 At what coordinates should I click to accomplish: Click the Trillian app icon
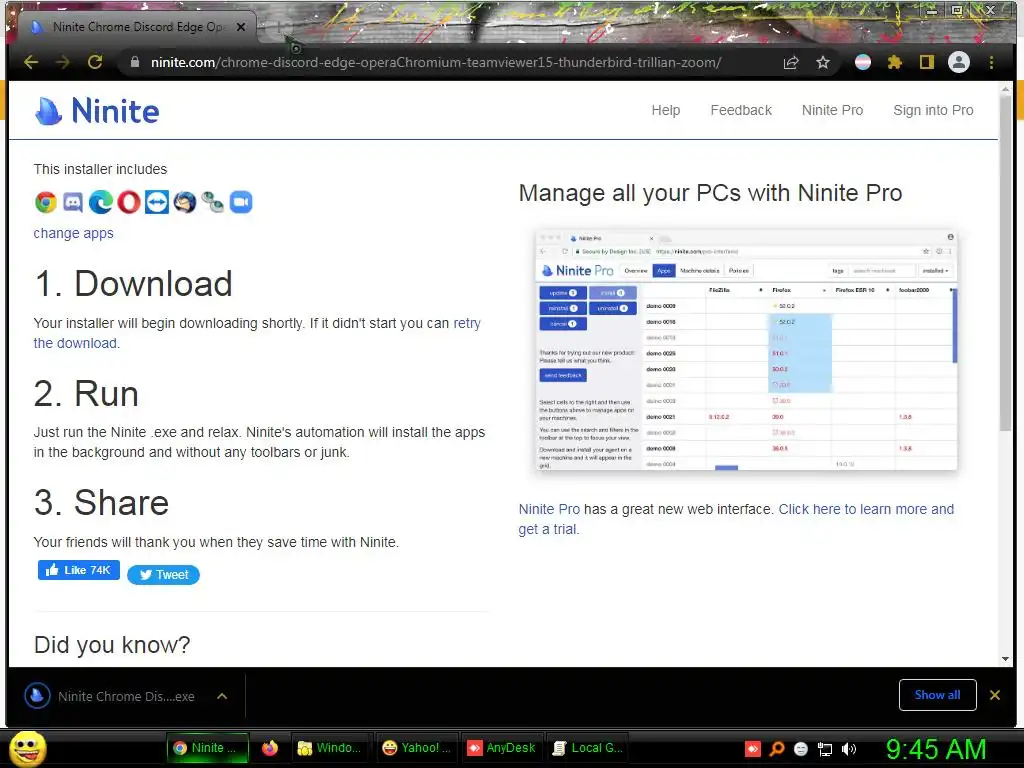(x=213, y=202)
